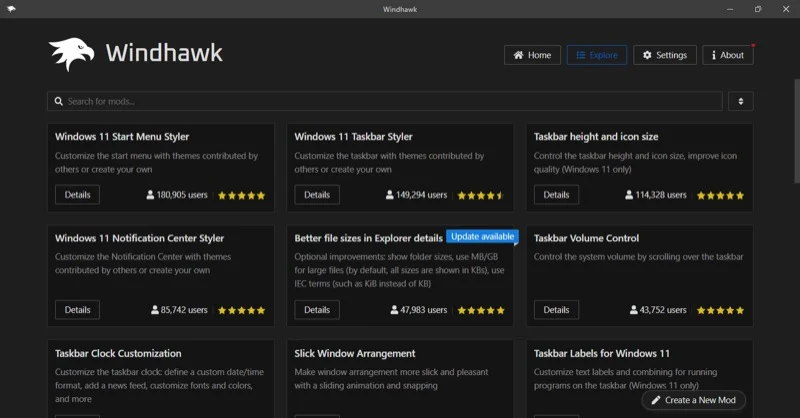Screen dimensions: 800x418
Task: Close the Windhawk window
Action: point(786,9)
